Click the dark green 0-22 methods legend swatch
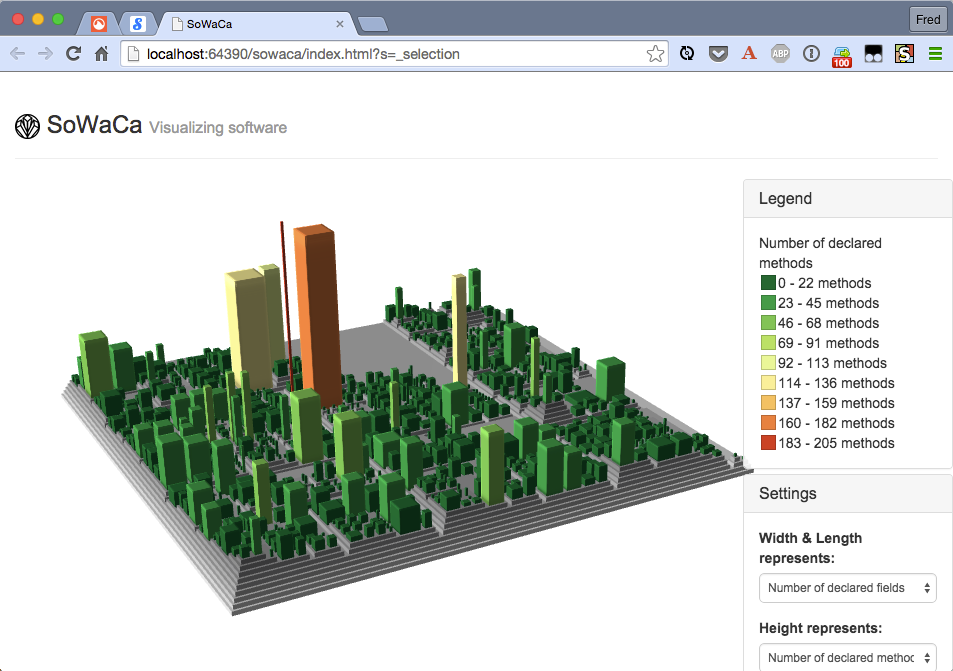This screenshot has height=671, width=953. click(767, 282)
